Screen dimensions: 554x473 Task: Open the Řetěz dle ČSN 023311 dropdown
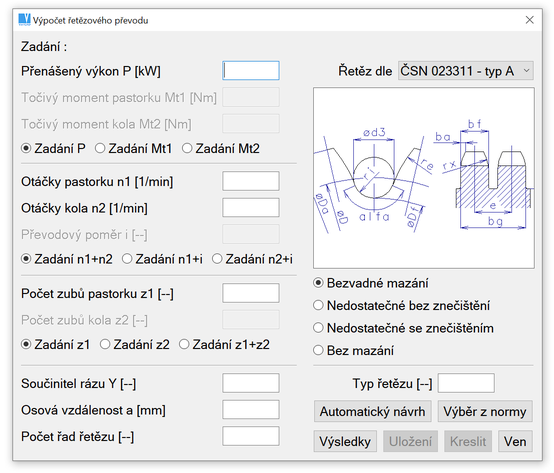466,71
